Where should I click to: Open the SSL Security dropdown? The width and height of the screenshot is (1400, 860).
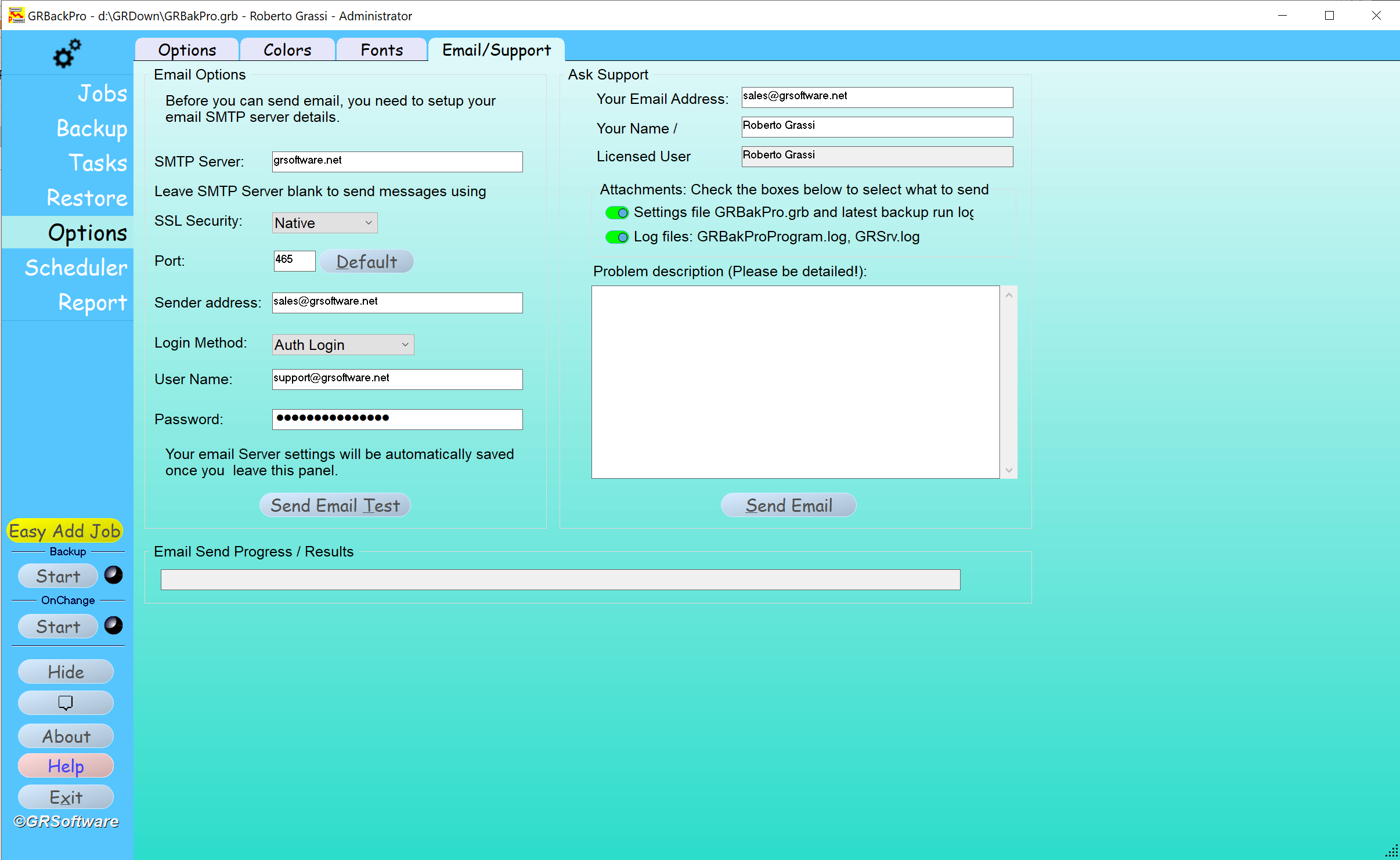coord(324,223)
